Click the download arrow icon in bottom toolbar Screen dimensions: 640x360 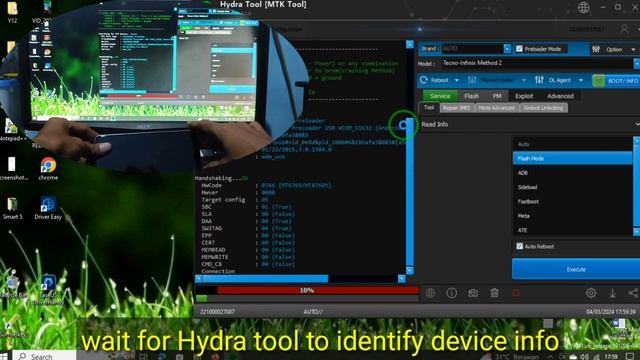pyautogui.click(x=612, y=293)
